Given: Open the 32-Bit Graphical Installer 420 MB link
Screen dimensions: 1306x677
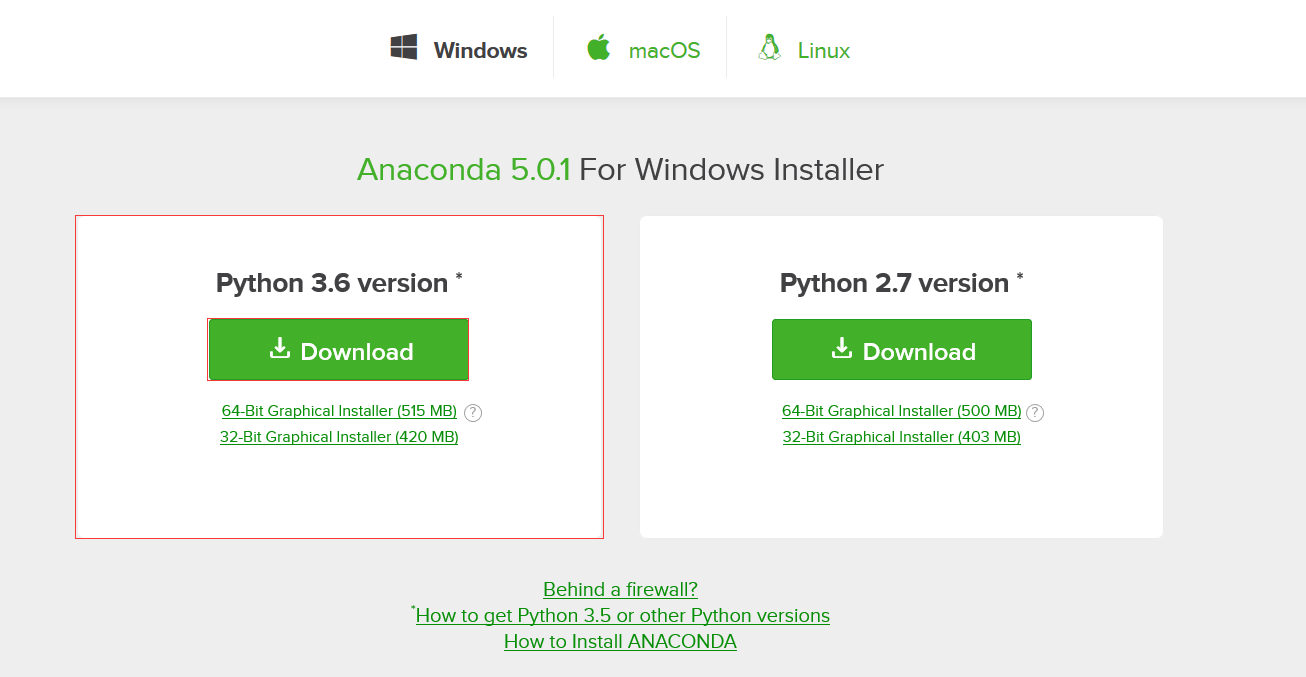Looking at the screenshot, I should [x=338, y=437].
